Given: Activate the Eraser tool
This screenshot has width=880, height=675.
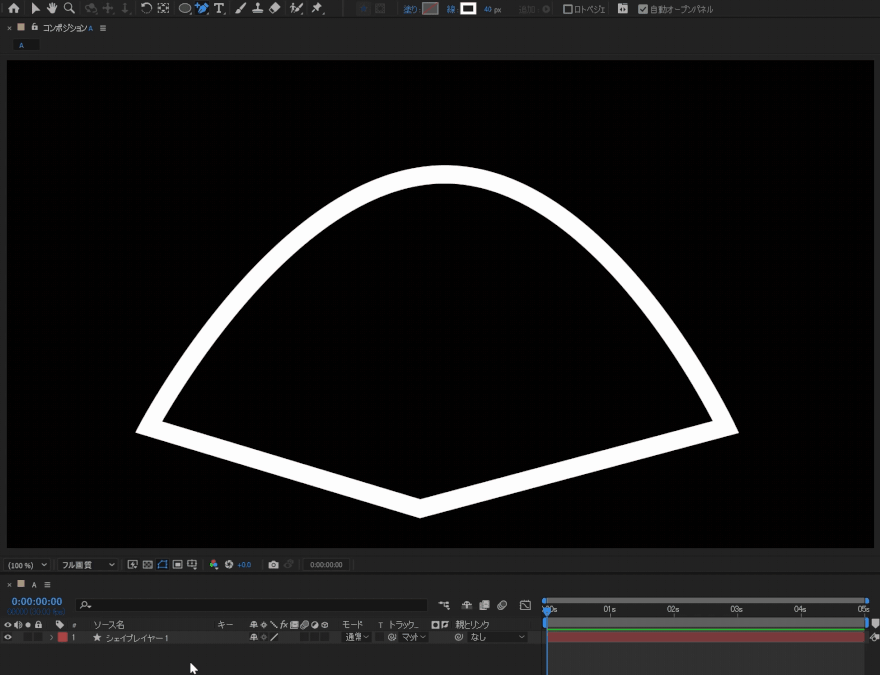Looking at the screenshot, I should (x=275, y=8).
